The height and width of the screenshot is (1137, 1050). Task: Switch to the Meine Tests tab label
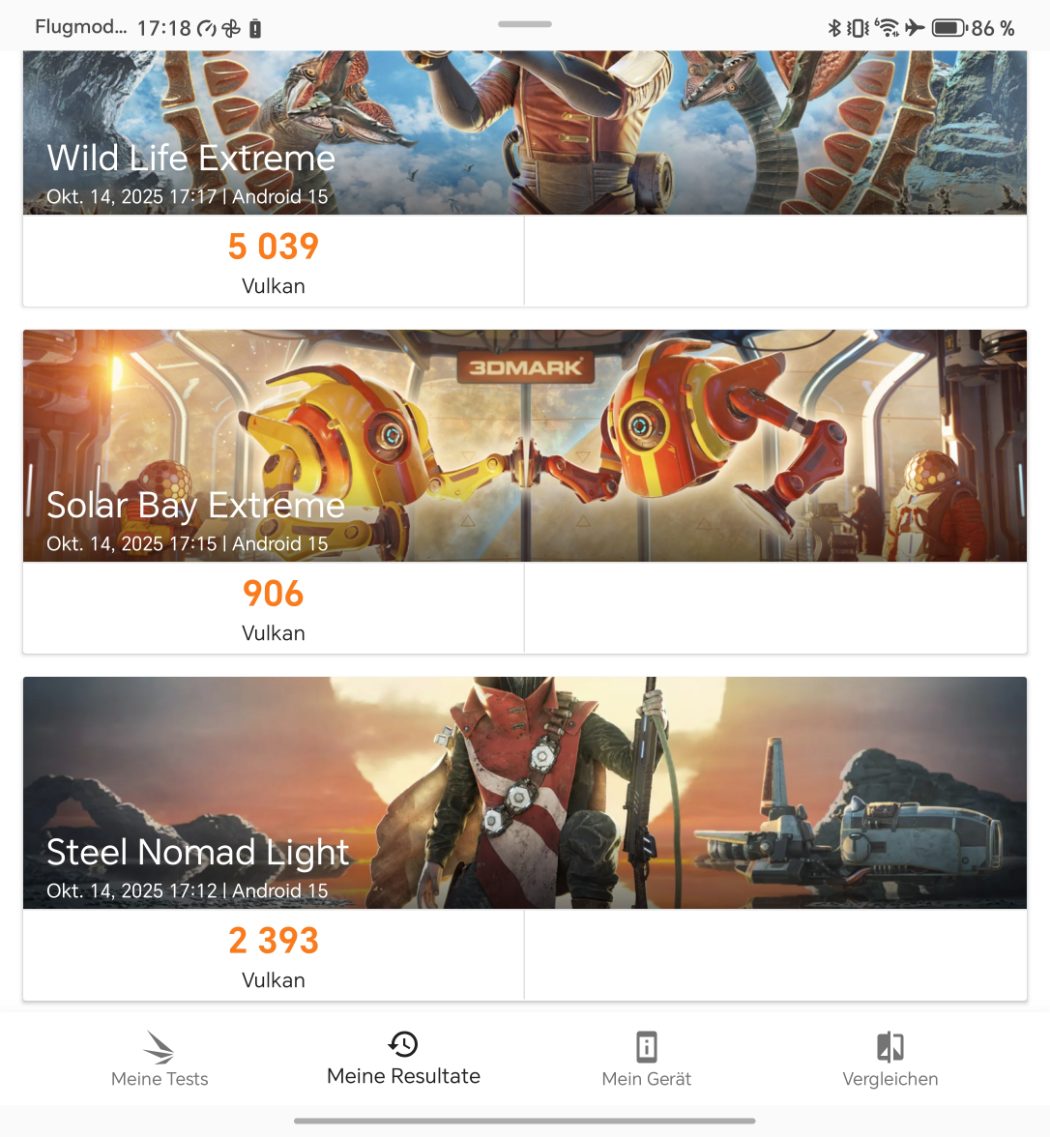click(159, 1079)
